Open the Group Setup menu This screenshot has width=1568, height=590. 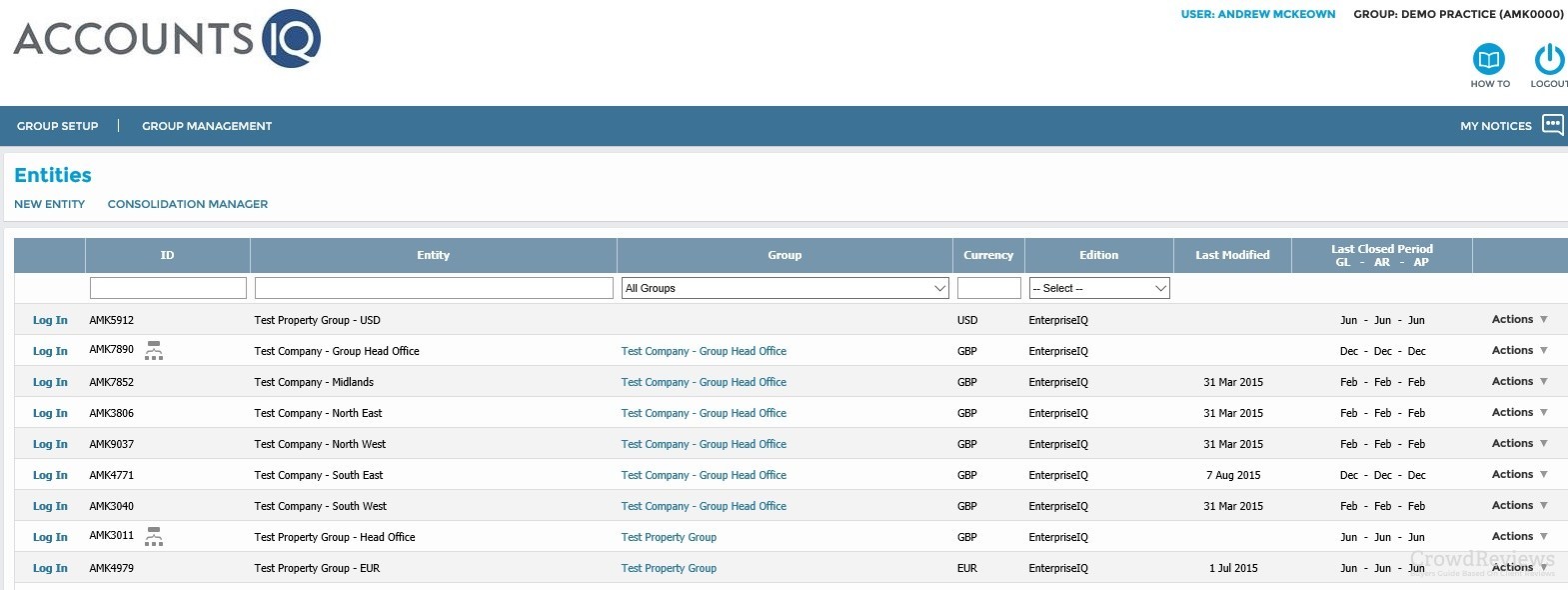point(58,126)
